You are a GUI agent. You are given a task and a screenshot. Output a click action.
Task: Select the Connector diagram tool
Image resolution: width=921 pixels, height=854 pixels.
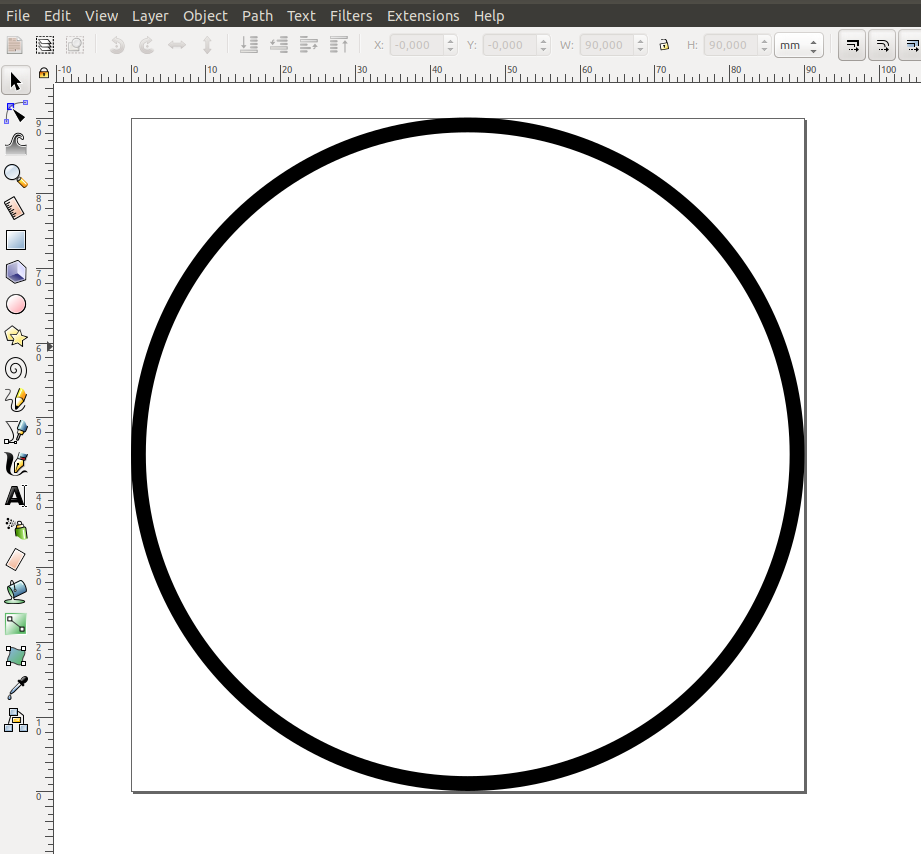point(16,720)
